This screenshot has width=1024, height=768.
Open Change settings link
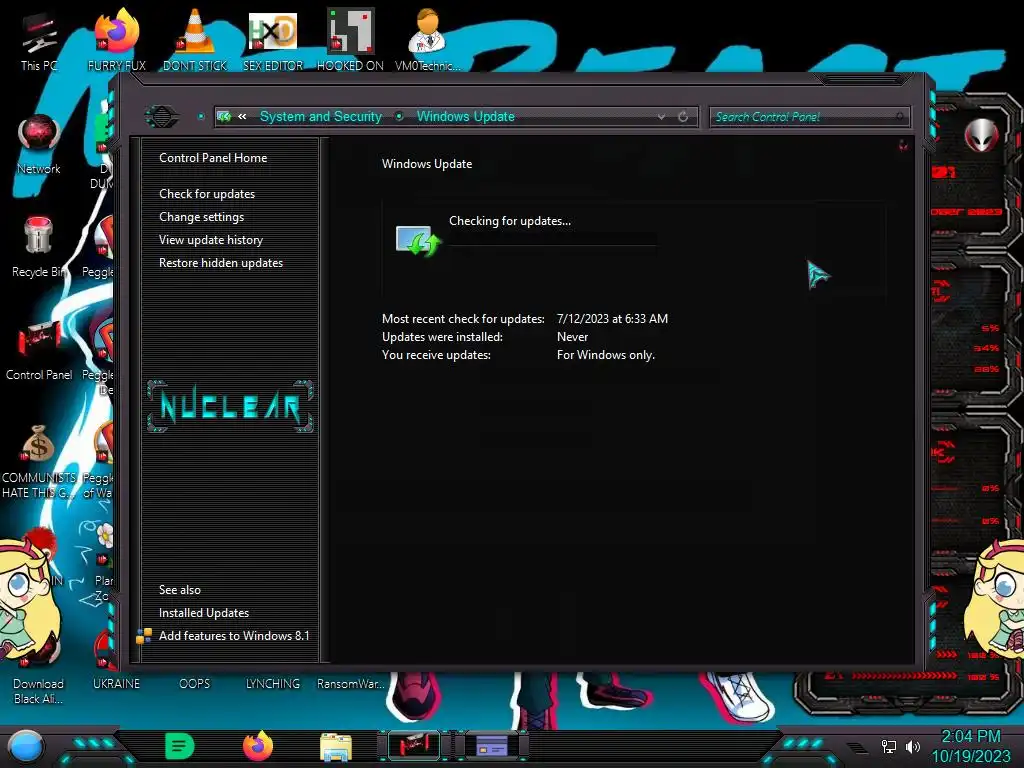(x=201, y=217)
